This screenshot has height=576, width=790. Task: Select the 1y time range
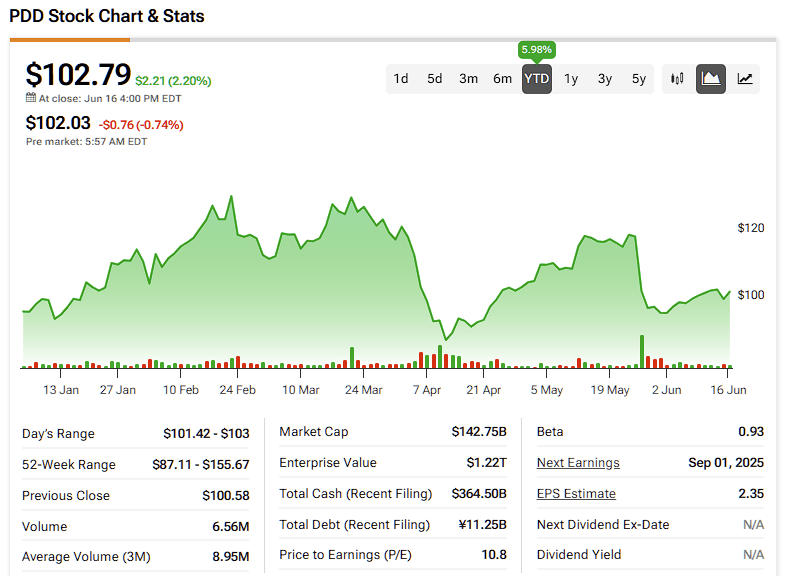click(x=571, y=79)
